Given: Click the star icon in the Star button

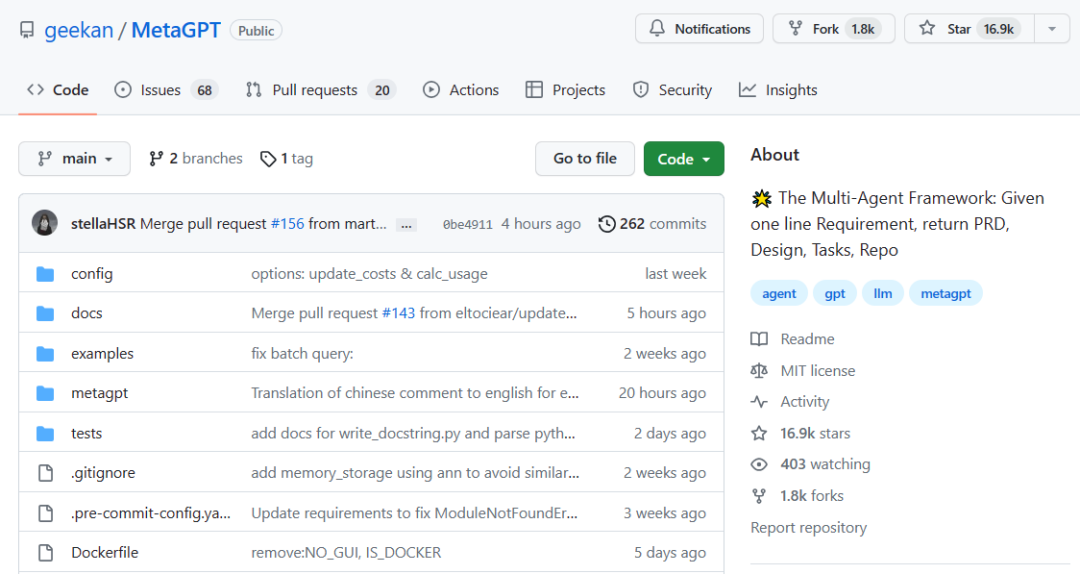Looking at the screenshot, I should [927, 28].
